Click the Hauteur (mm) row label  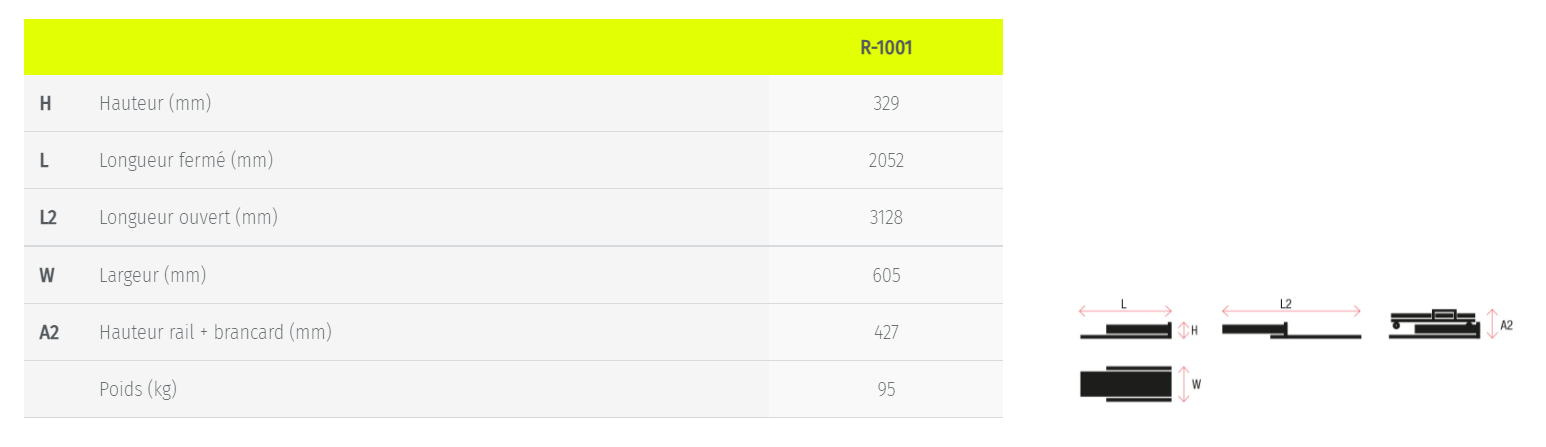(x=155, y=103)
